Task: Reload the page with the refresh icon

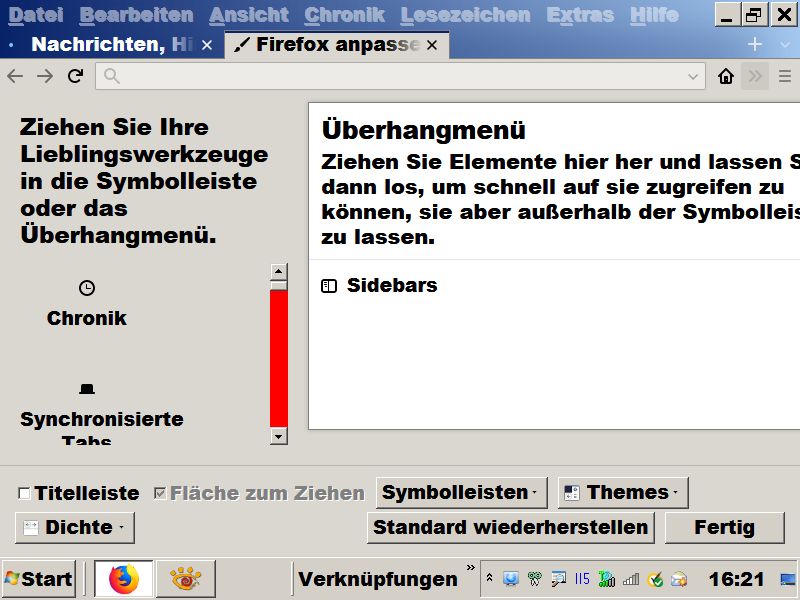Action: pos(76,77)
